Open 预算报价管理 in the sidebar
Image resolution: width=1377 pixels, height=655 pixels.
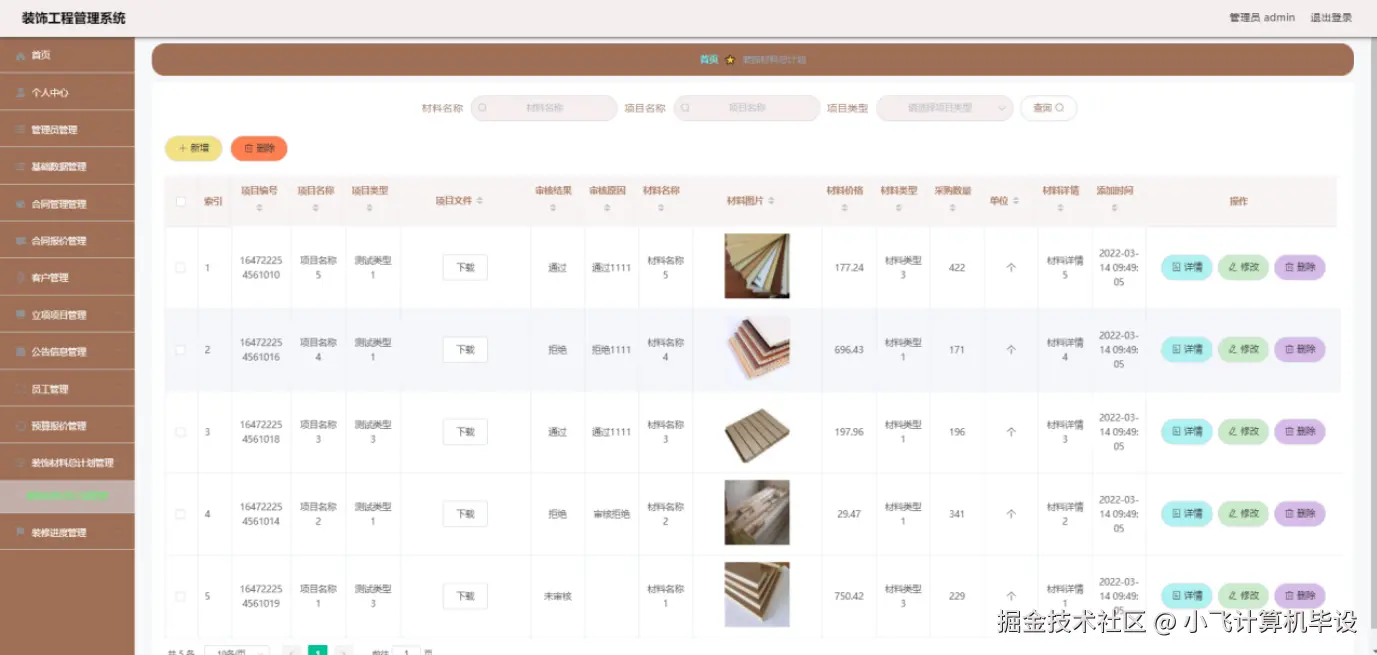67,425
